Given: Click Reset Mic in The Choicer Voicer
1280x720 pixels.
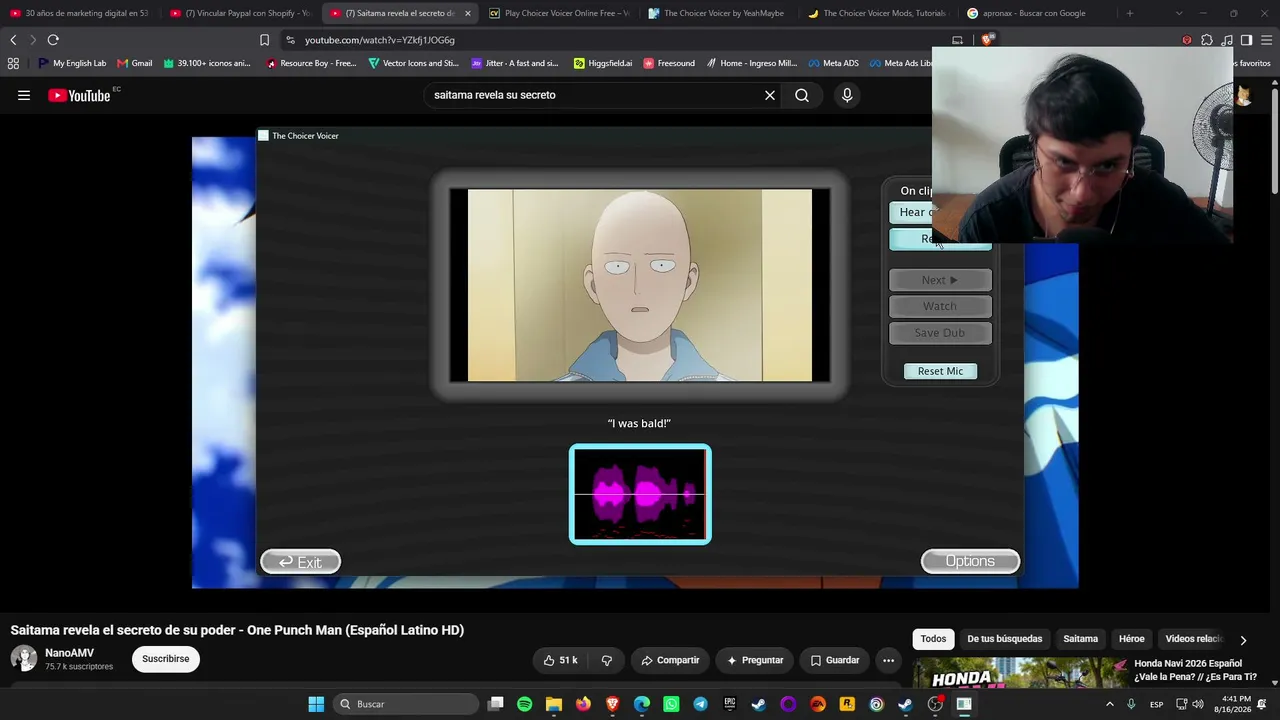Looking at the screenshot, I should [940, 371].
